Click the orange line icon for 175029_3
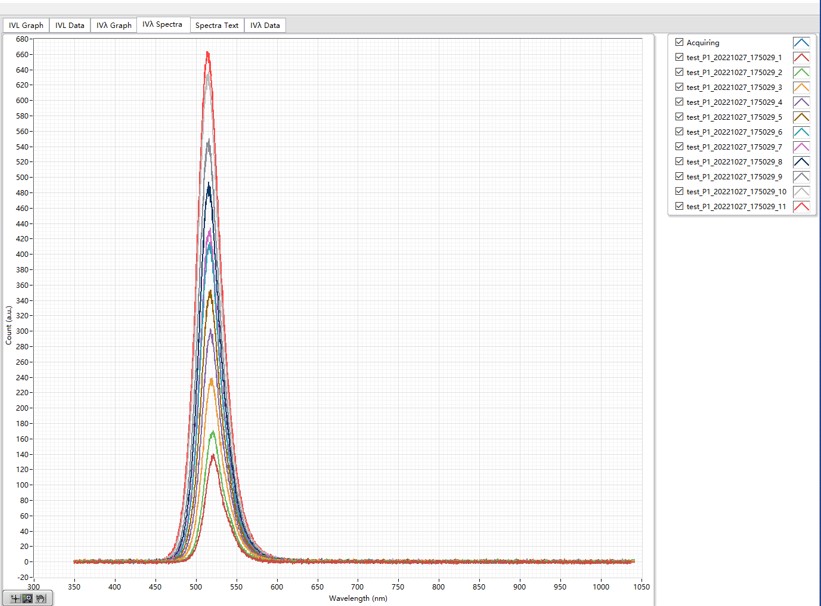Screen dimensions: 821x606 pyautogui.click(x=801, y=88)
